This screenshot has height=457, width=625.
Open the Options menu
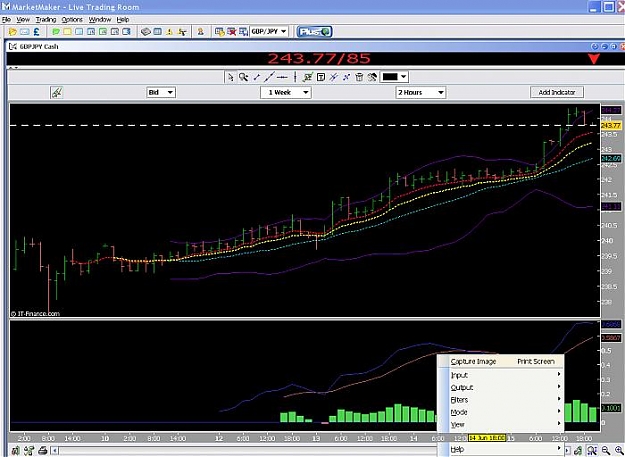click(x=72, y=20)
